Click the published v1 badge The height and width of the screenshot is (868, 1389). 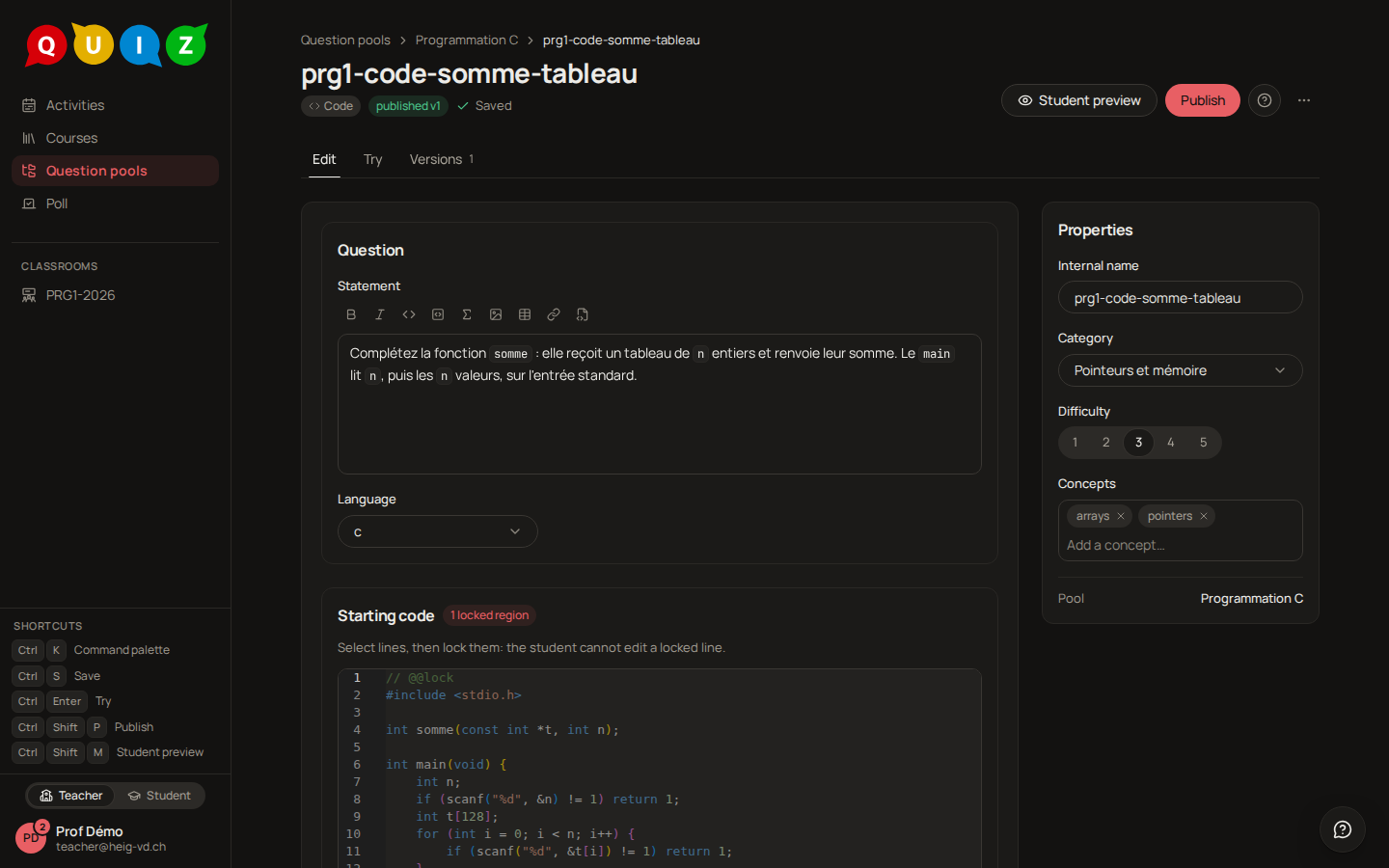click(408, 106)
